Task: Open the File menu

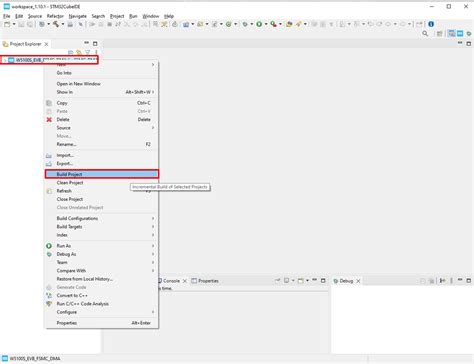Action: [7, 16]
